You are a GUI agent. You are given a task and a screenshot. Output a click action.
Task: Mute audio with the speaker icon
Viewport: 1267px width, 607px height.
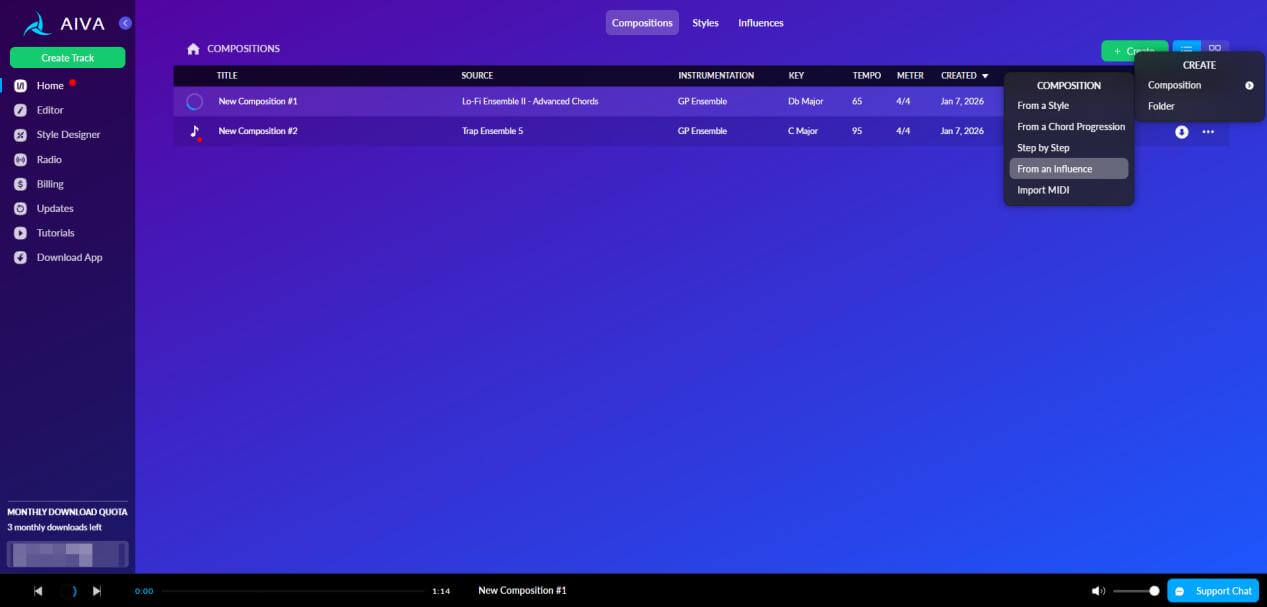tap(1098, 591)
